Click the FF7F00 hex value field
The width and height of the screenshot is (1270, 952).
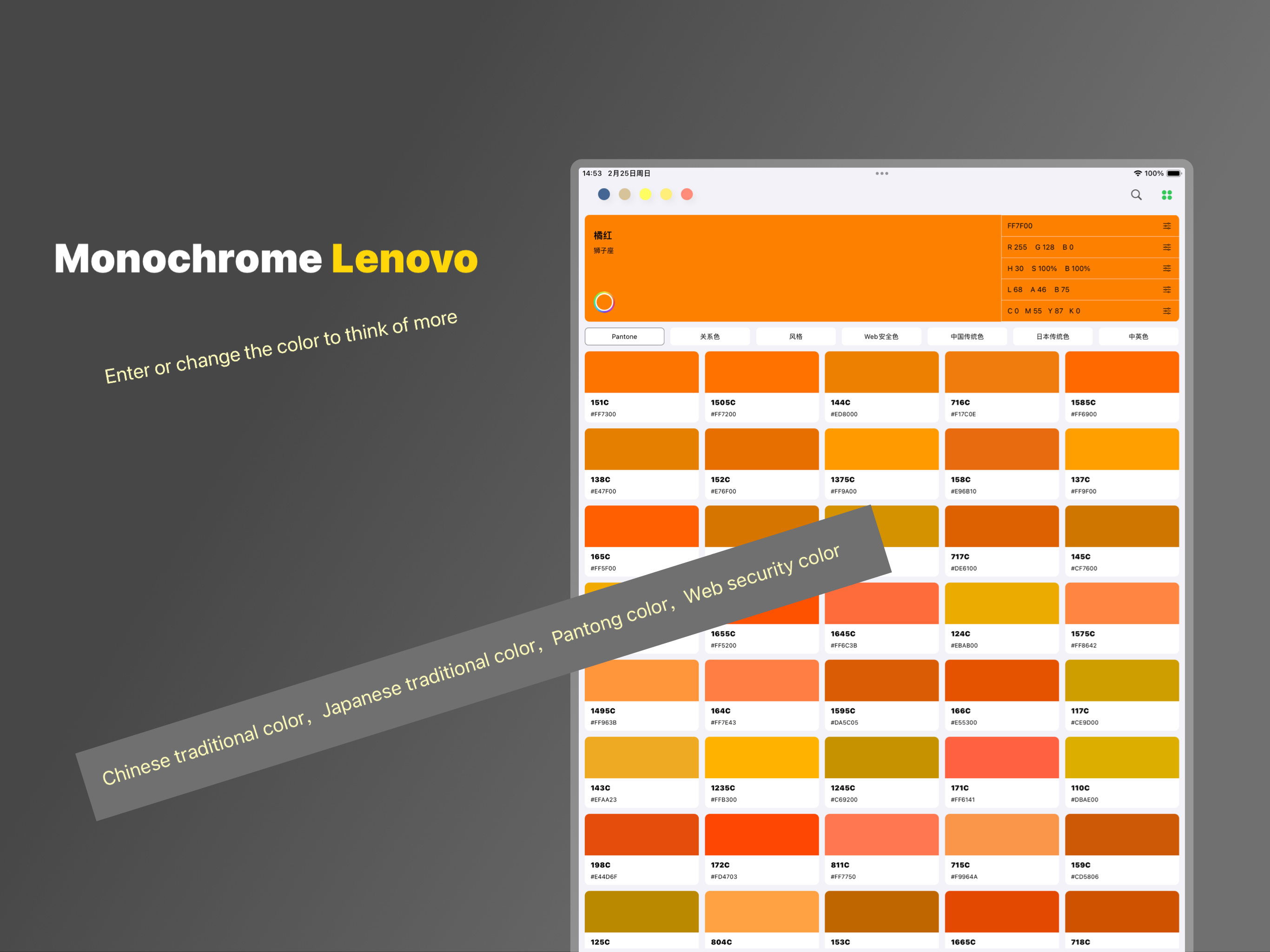(x=1020, y=225)
